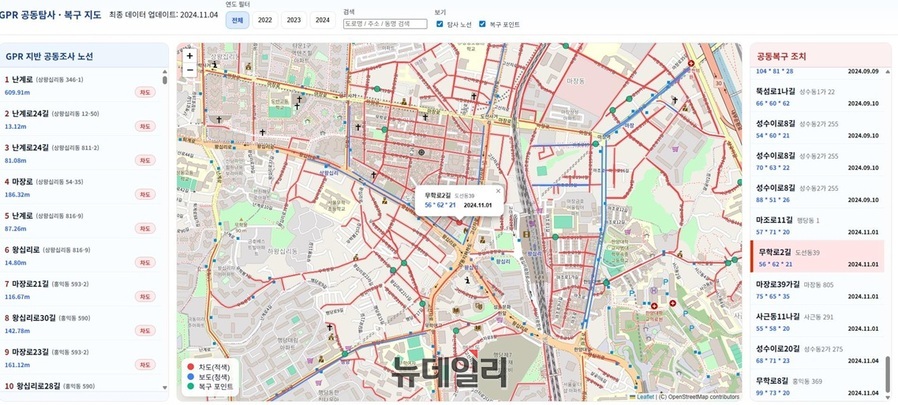Select the 무학로8길 restoration entry
Viewport: 898px width, 405px height.
point(818,386)
